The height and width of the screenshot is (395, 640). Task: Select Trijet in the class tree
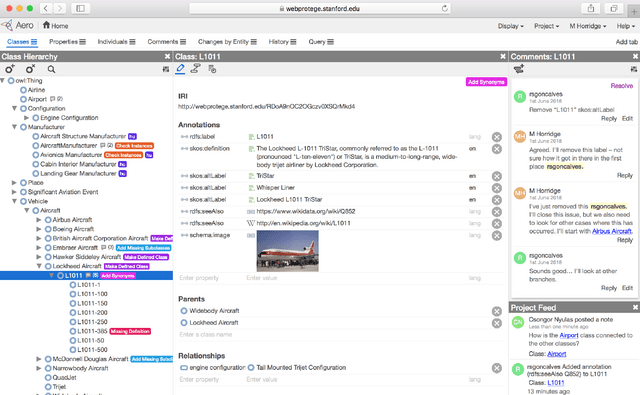tap(59, 387)
